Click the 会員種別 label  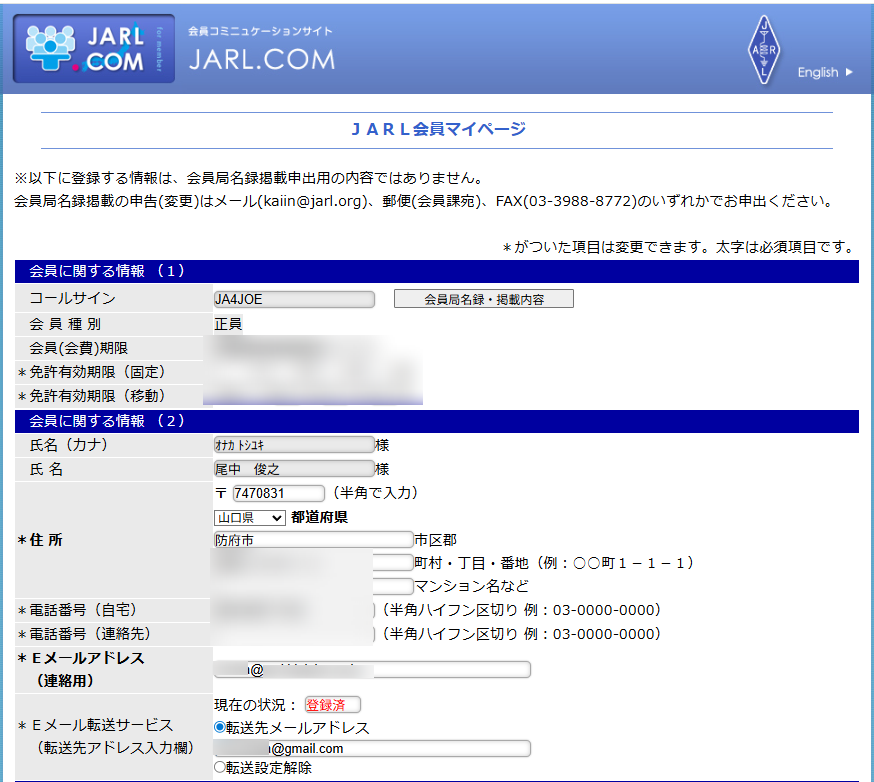coord(65,324)
